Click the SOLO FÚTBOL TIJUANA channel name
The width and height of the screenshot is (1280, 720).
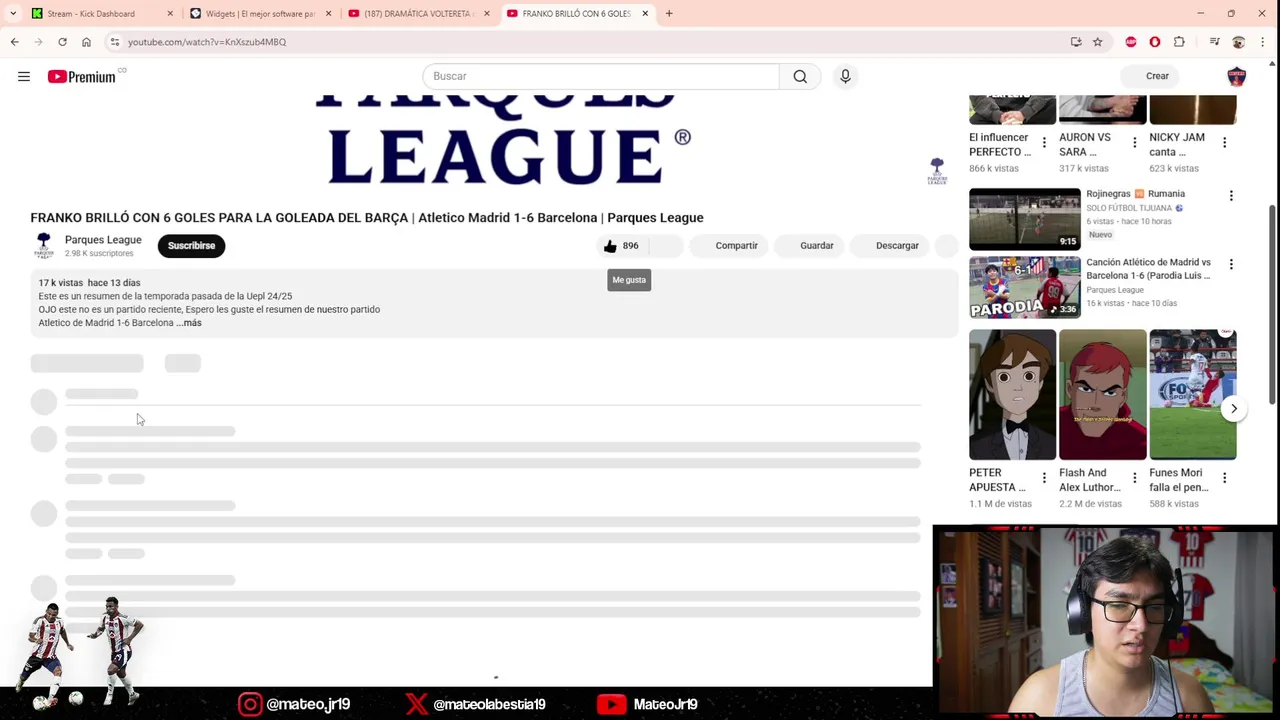click(x=1129, y=208)
